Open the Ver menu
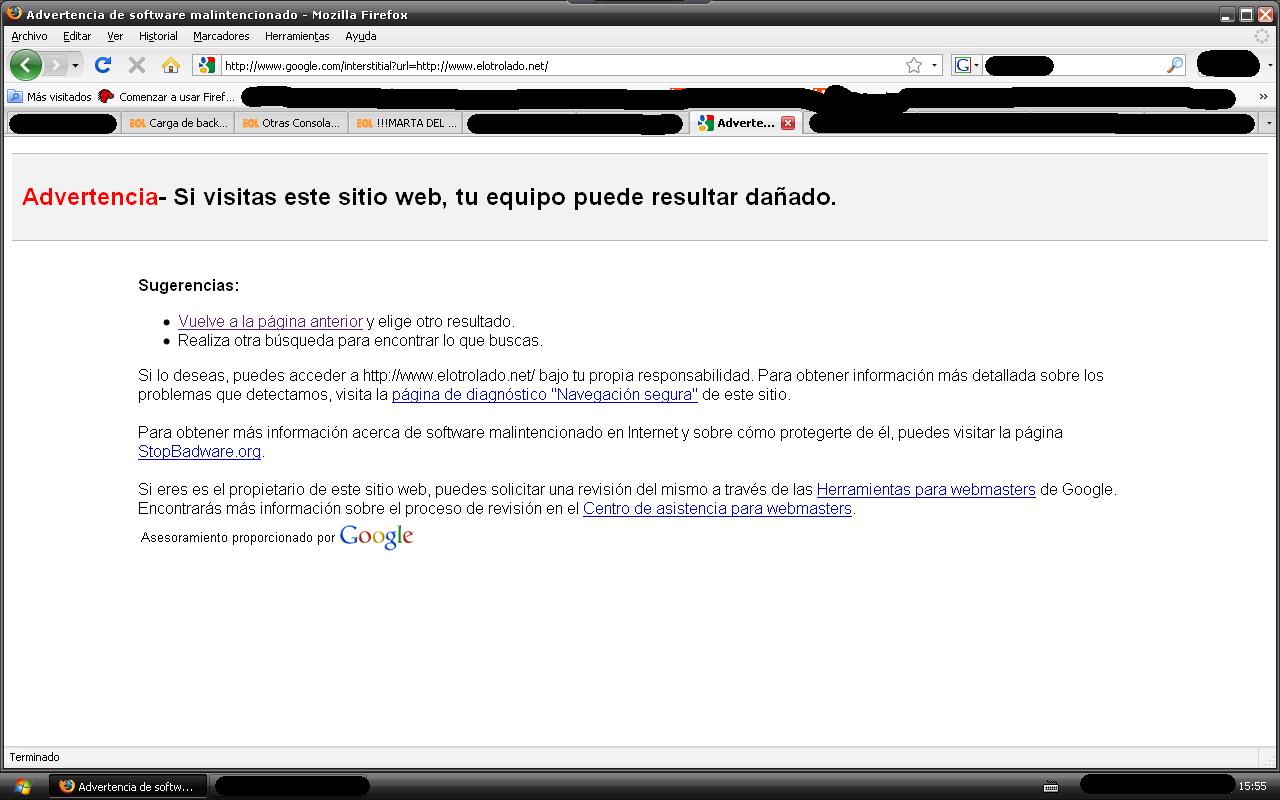 pyautogui.click(x=115, y=36)
